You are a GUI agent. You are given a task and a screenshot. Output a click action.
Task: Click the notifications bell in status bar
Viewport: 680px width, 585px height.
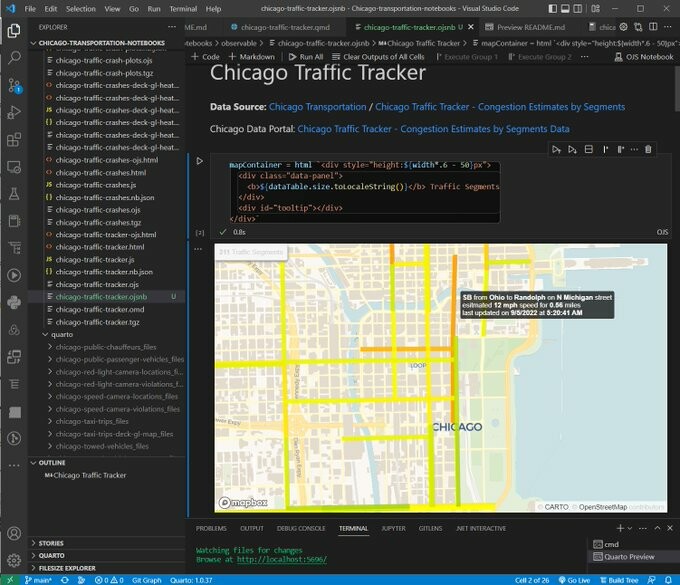tap(668, 580)
